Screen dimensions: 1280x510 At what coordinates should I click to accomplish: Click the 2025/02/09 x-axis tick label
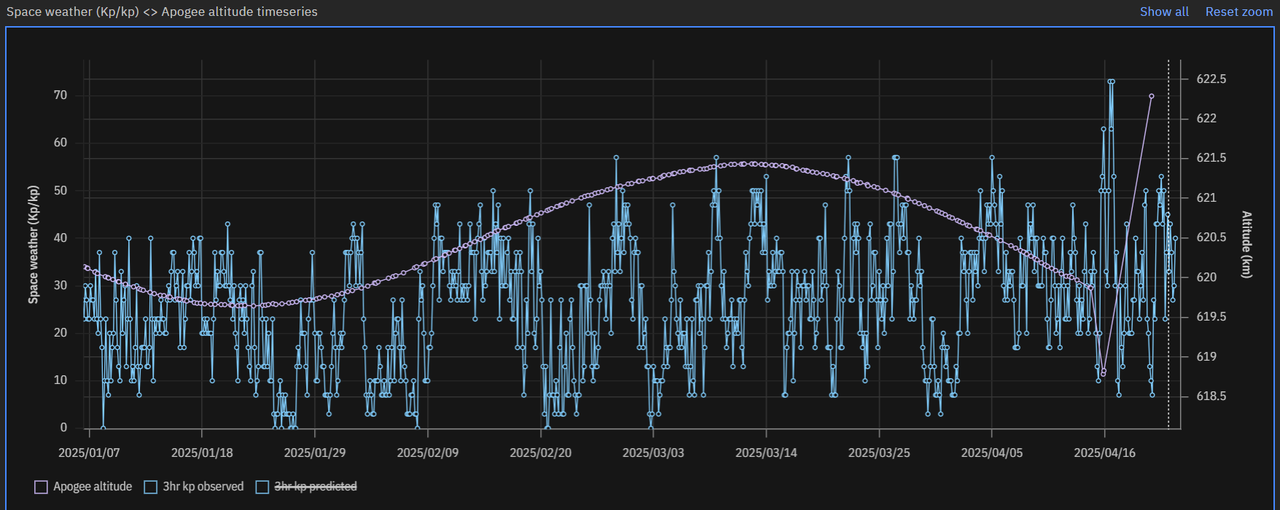click(x=428, y=453)
